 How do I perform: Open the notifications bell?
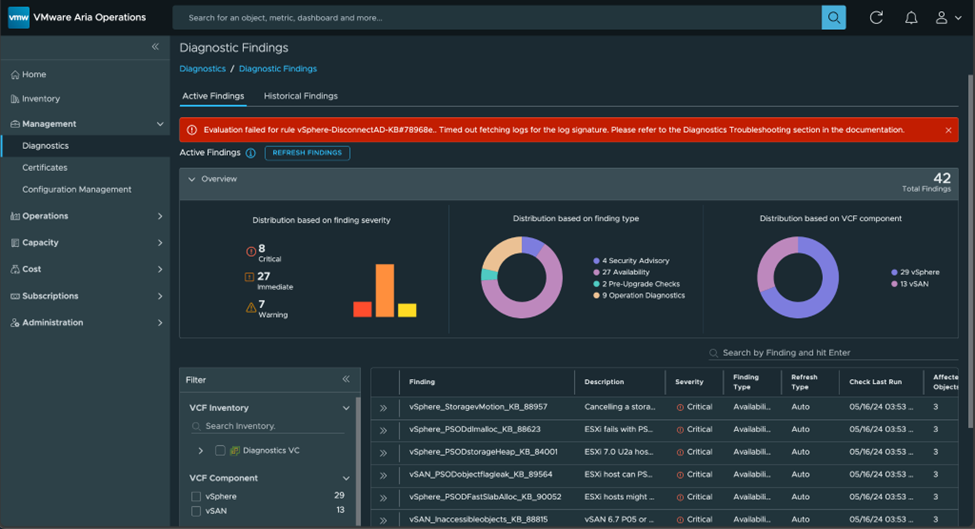(911, 17)
